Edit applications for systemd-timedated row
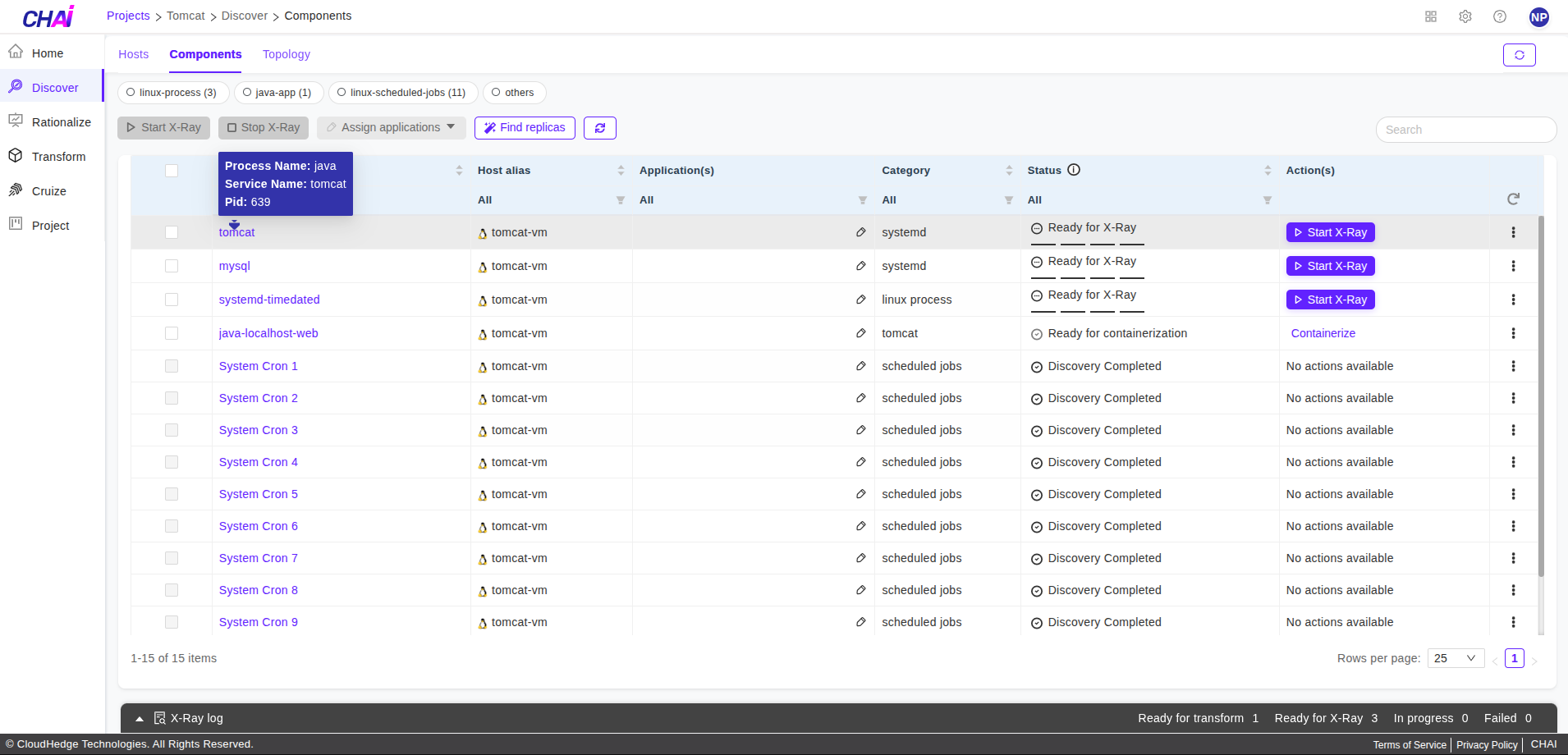 point(860,300)
